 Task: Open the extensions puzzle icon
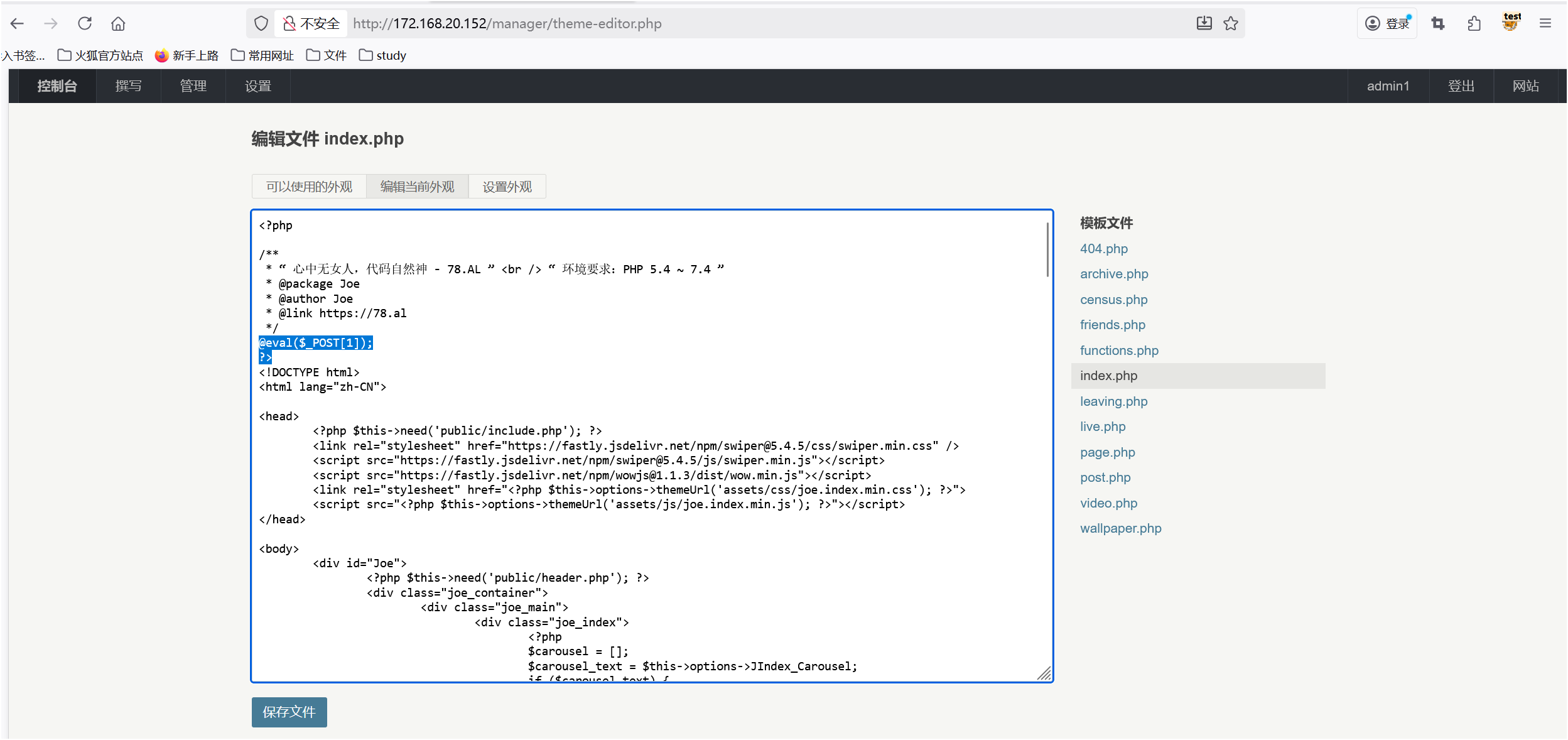[x=1474, y=24]
